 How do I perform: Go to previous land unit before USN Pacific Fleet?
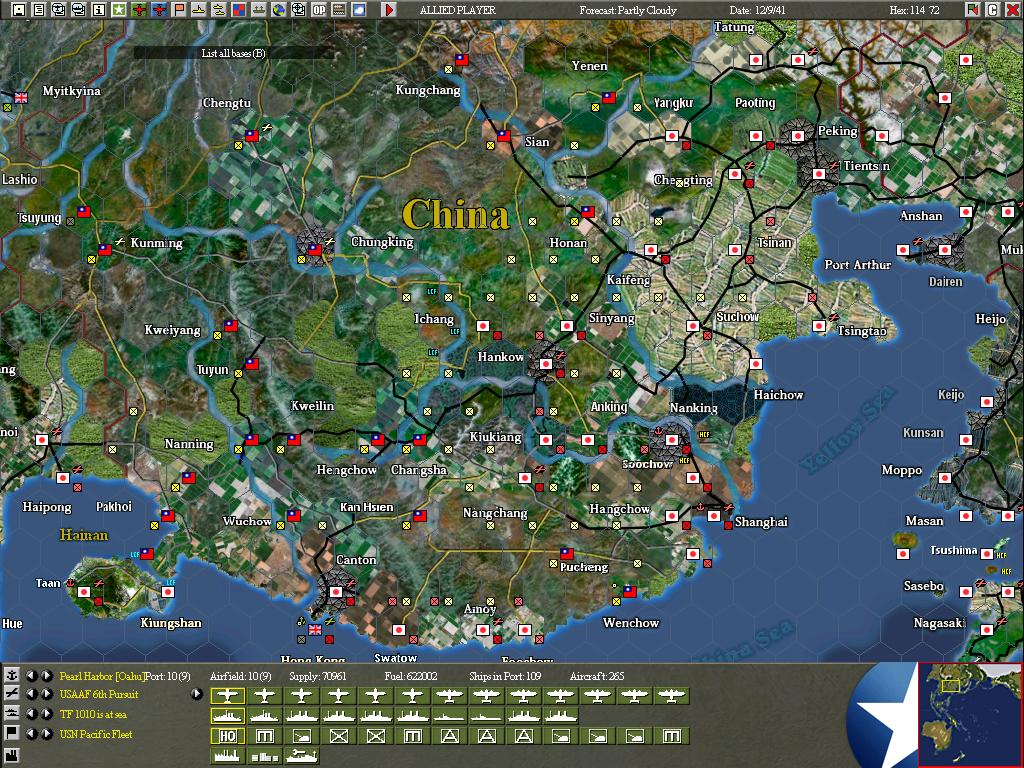coord(31,733)
